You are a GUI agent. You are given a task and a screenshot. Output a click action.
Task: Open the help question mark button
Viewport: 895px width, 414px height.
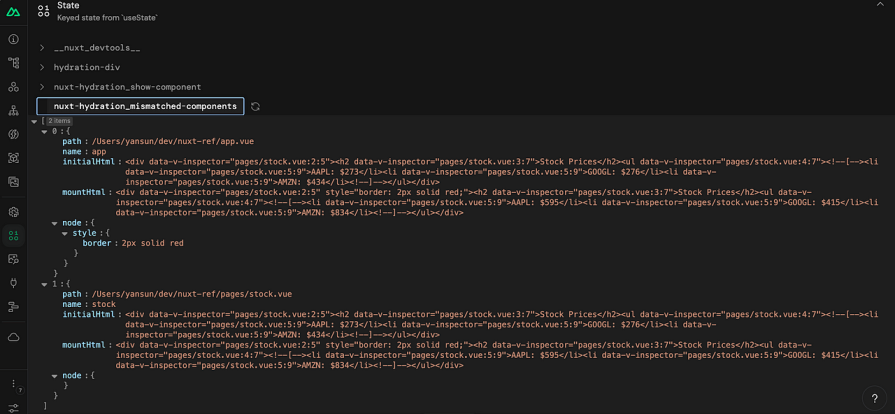pos(874,398)
